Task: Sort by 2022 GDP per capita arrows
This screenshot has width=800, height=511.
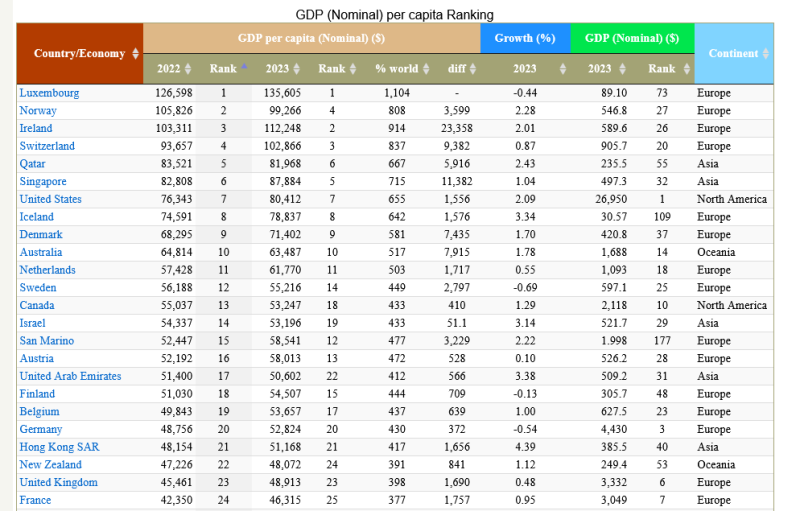Action: [188, 69]
